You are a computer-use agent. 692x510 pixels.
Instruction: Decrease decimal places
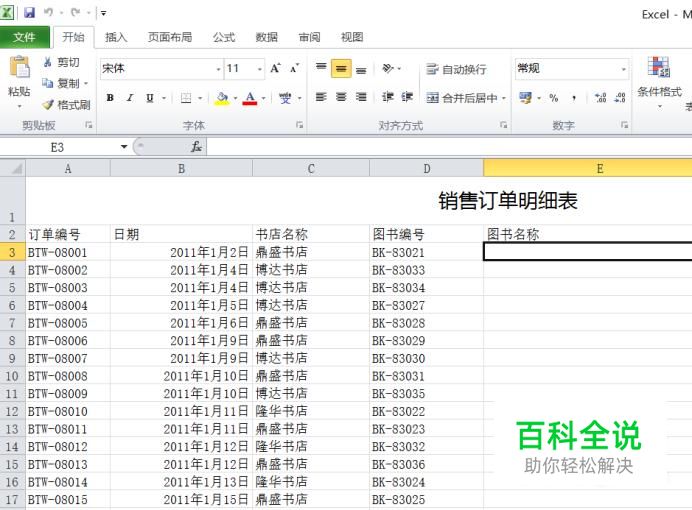(x=620, y=98)
